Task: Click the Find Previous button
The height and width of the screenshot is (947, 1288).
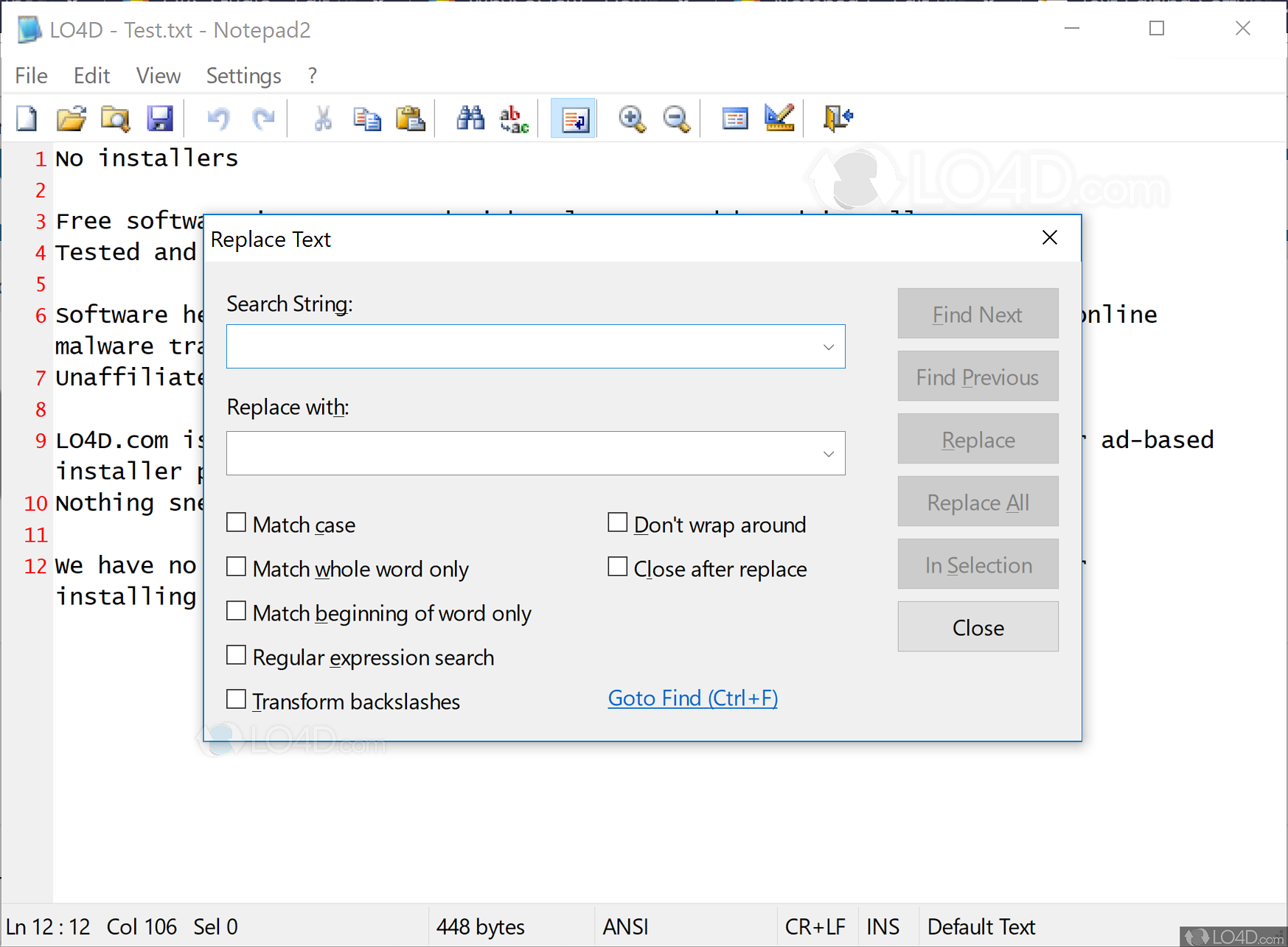Action: 978,377
